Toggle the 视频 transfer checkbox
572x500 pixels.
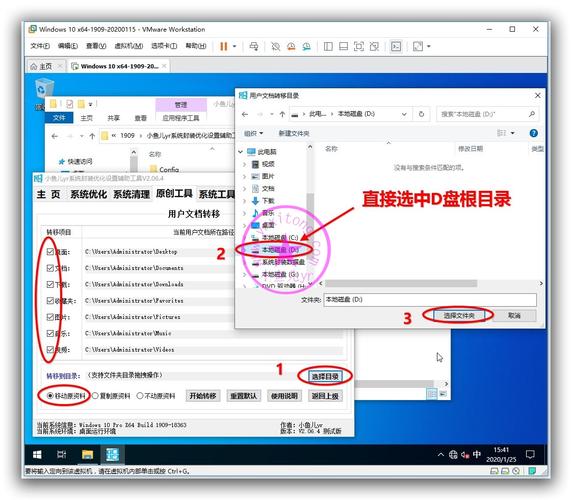(50, 349)
